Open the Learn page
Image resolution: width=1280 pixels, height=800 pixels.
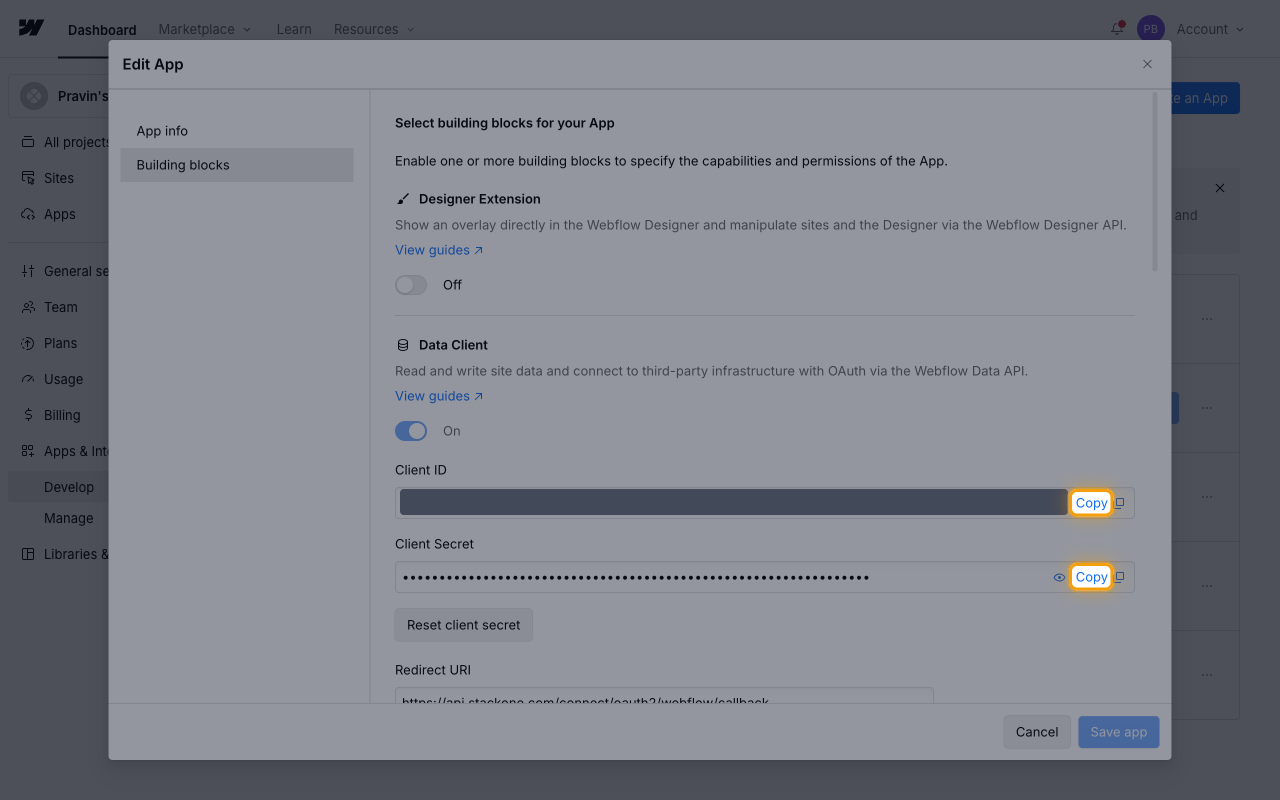click(294, 29)
